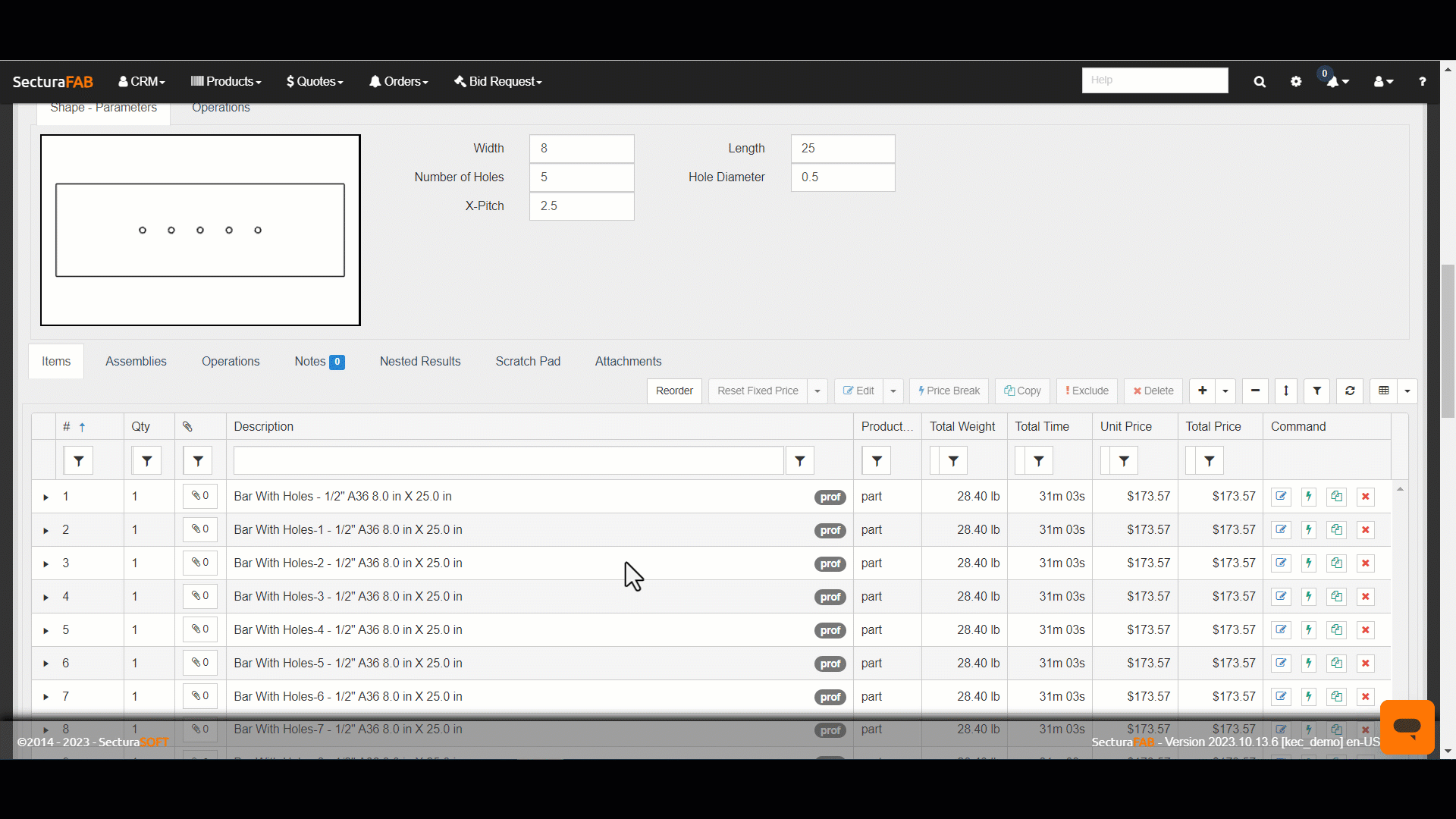
Task: Click the duplicate icon on row 3
Action: (x=1337, y=563)
